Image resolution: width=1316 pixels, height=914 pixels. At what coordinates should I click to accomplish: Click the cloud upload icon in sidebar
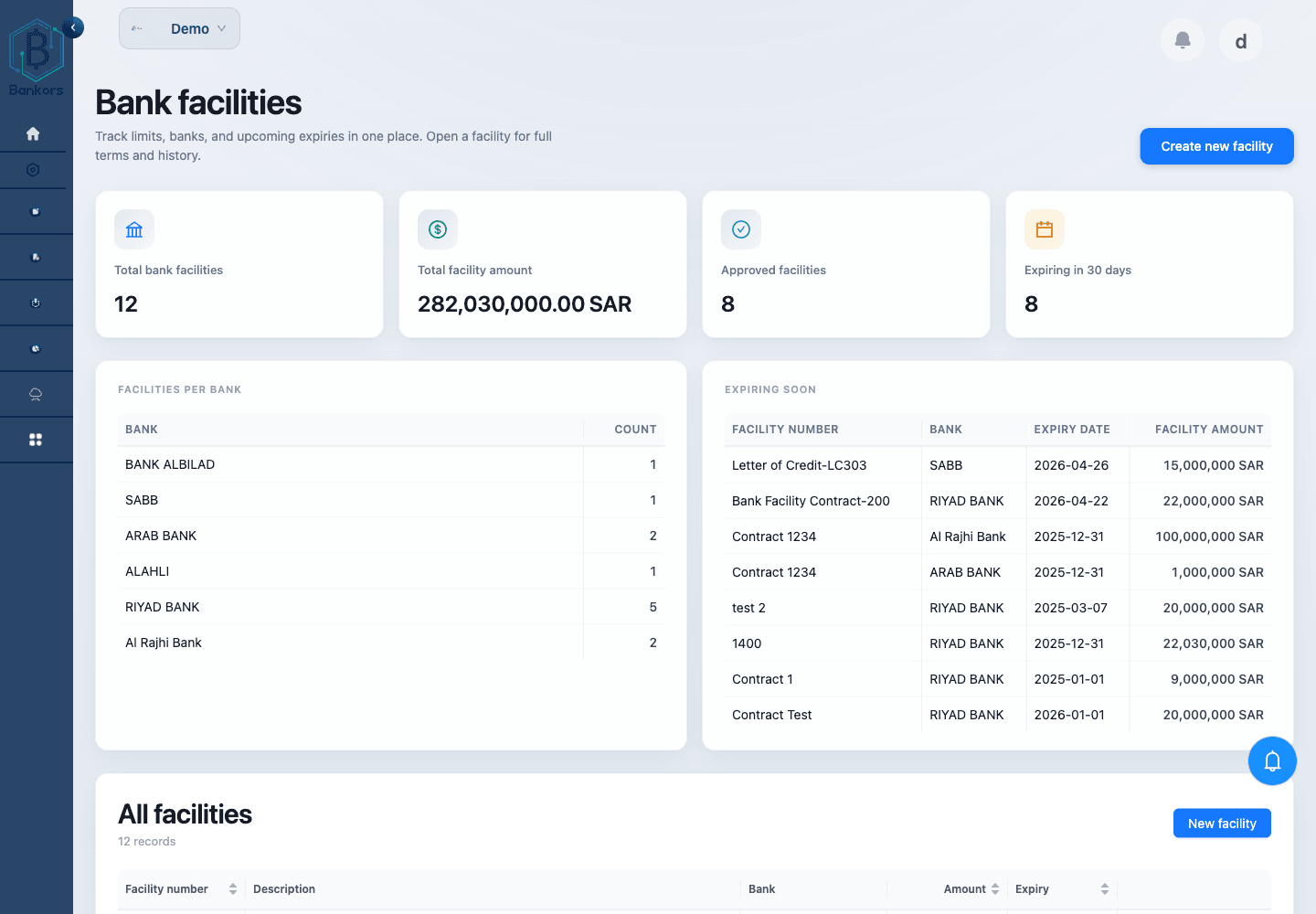click(x=34, y=393)
